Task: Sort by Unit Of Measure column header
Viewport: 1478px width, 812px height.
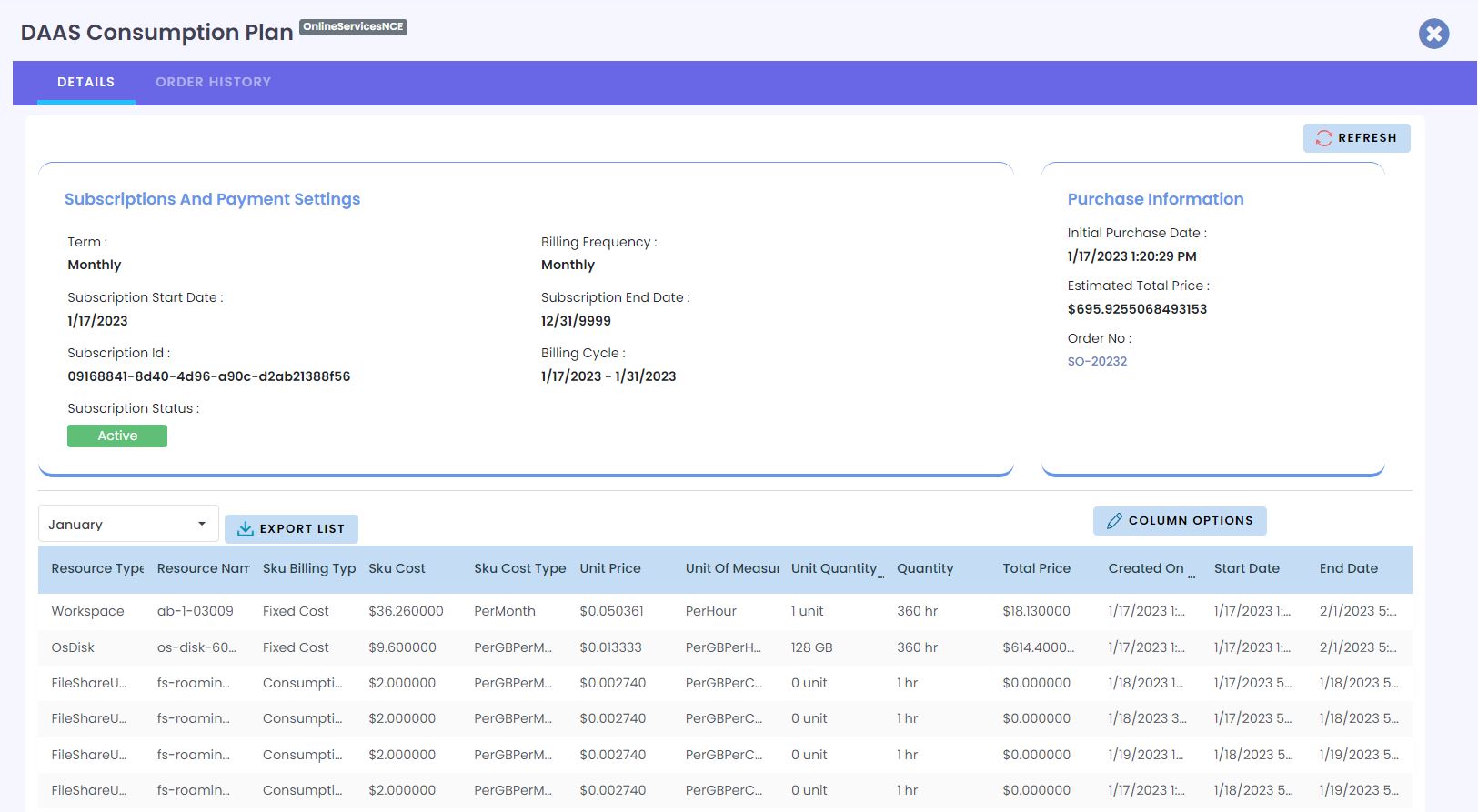Action: [x=732, y=568]
